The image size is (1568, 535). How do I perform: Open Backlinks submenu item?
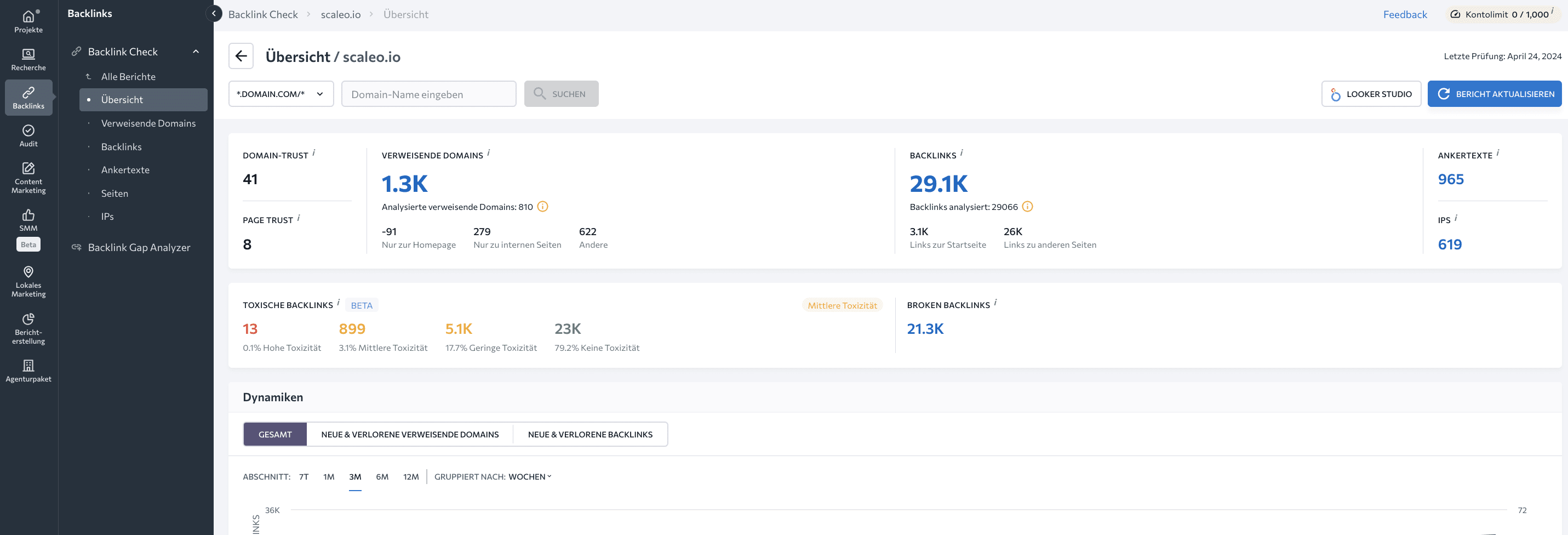122,146
